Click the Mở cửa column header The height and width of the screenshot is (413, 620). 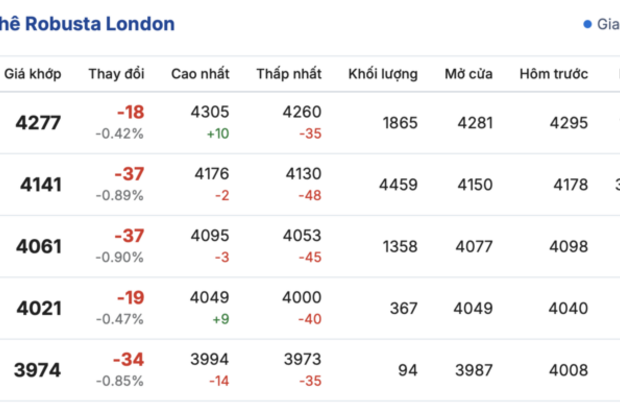(x=469, y=74)
